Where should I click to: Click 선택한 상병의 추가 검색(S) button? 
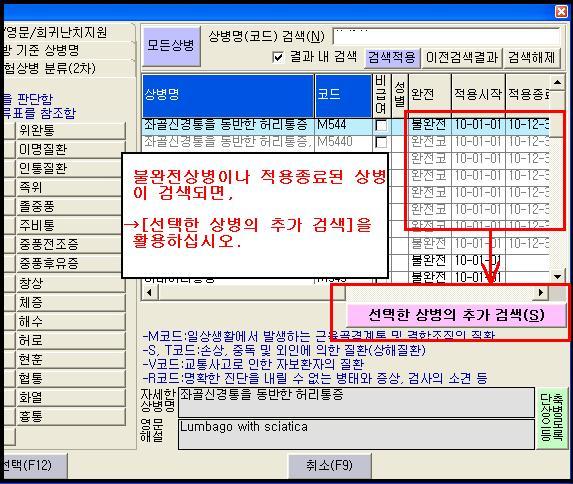(456, 315)
